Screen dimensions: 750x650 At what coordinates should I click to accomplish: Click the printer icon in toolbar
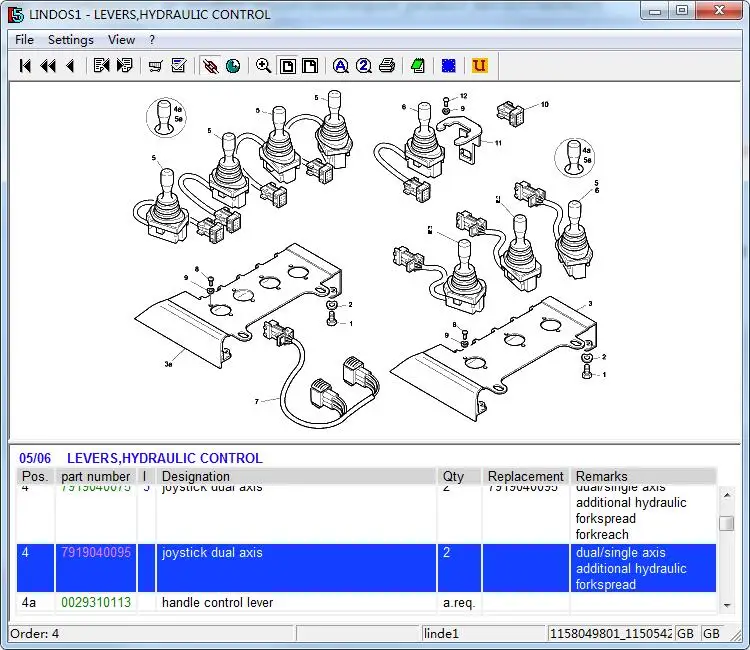coord(387,66)
